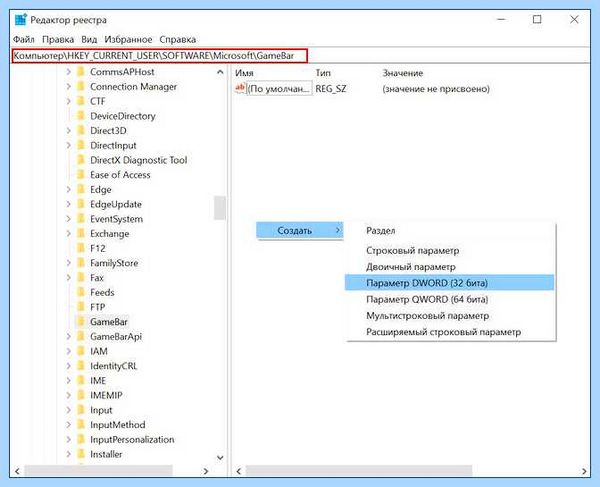
Task: Open the Правка menu
Action: (x=58, y=39)
